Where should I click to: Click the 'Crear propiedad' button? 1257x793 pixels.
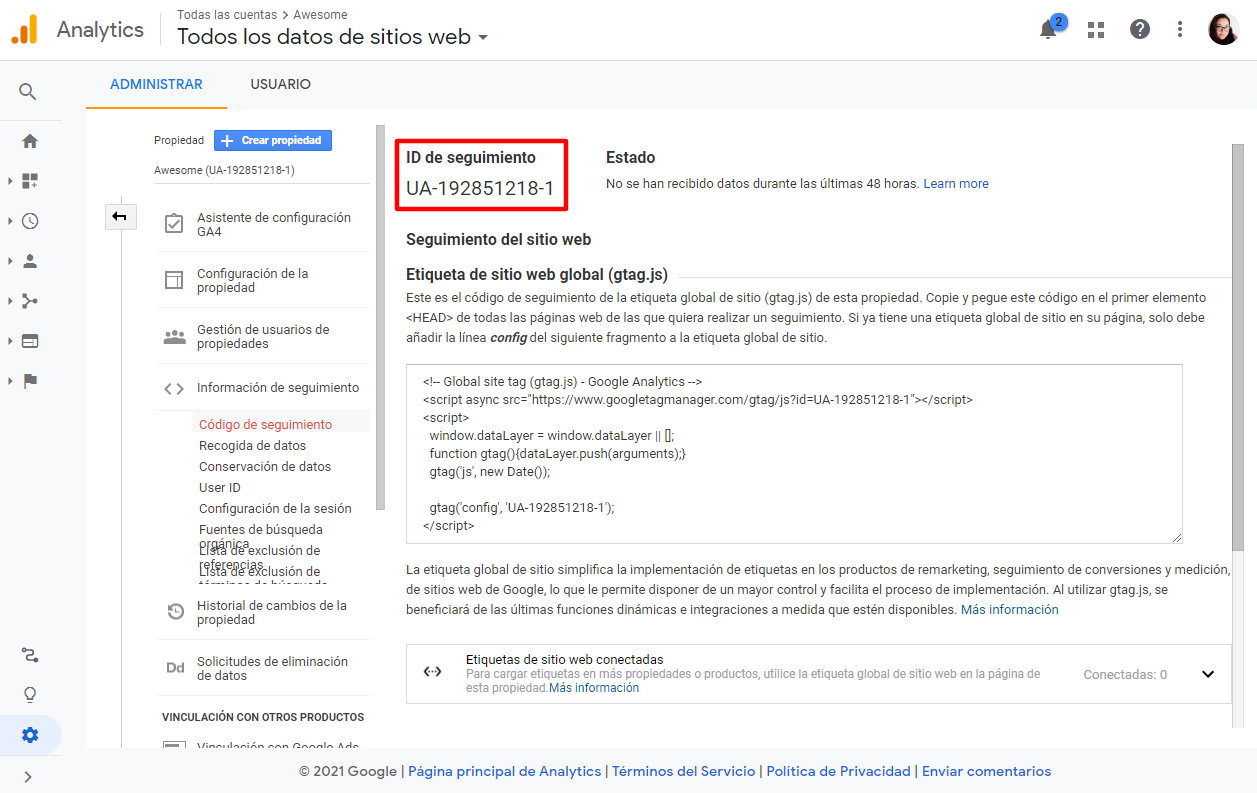pyautogui.click(x=273, y=141)
